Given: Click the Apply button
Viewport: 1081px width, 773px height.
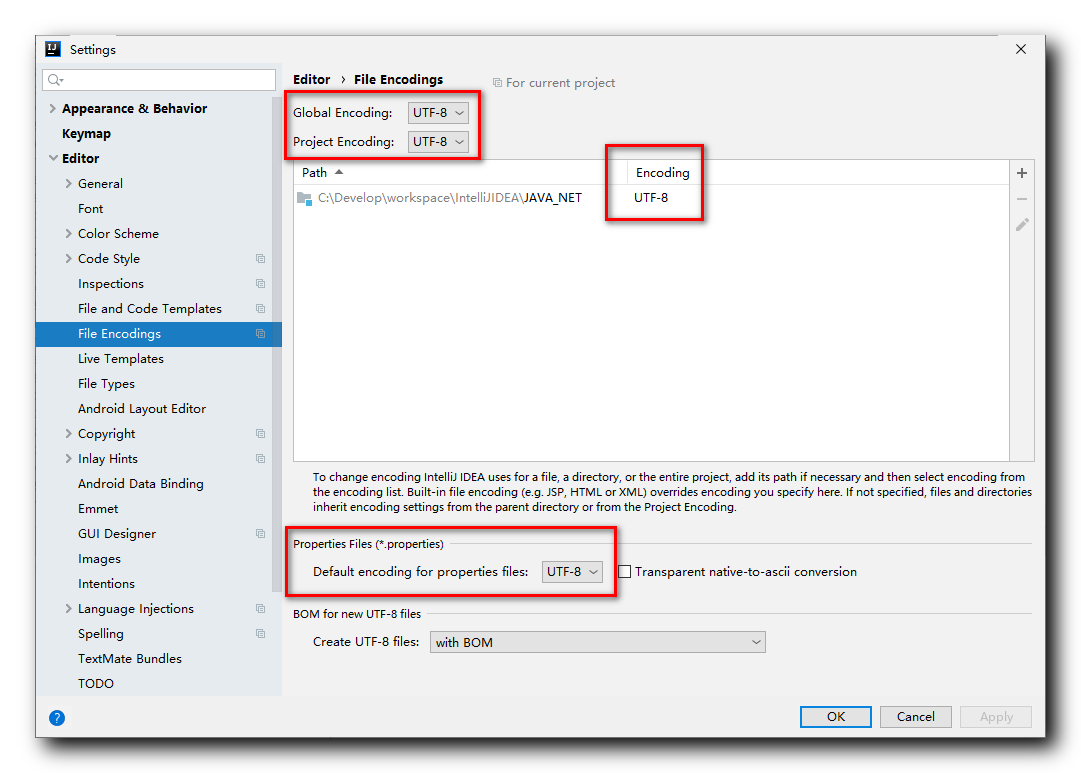Looking at the screenshot, I should [996, 716].
